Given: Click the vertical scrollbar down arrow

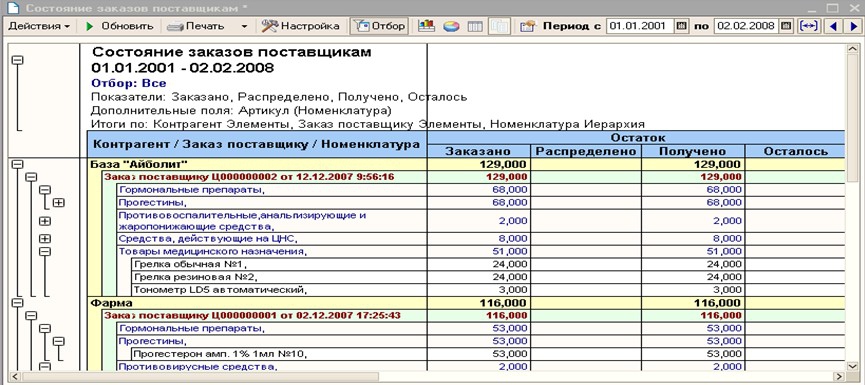Looking at the screenshot, I should 852,365.
